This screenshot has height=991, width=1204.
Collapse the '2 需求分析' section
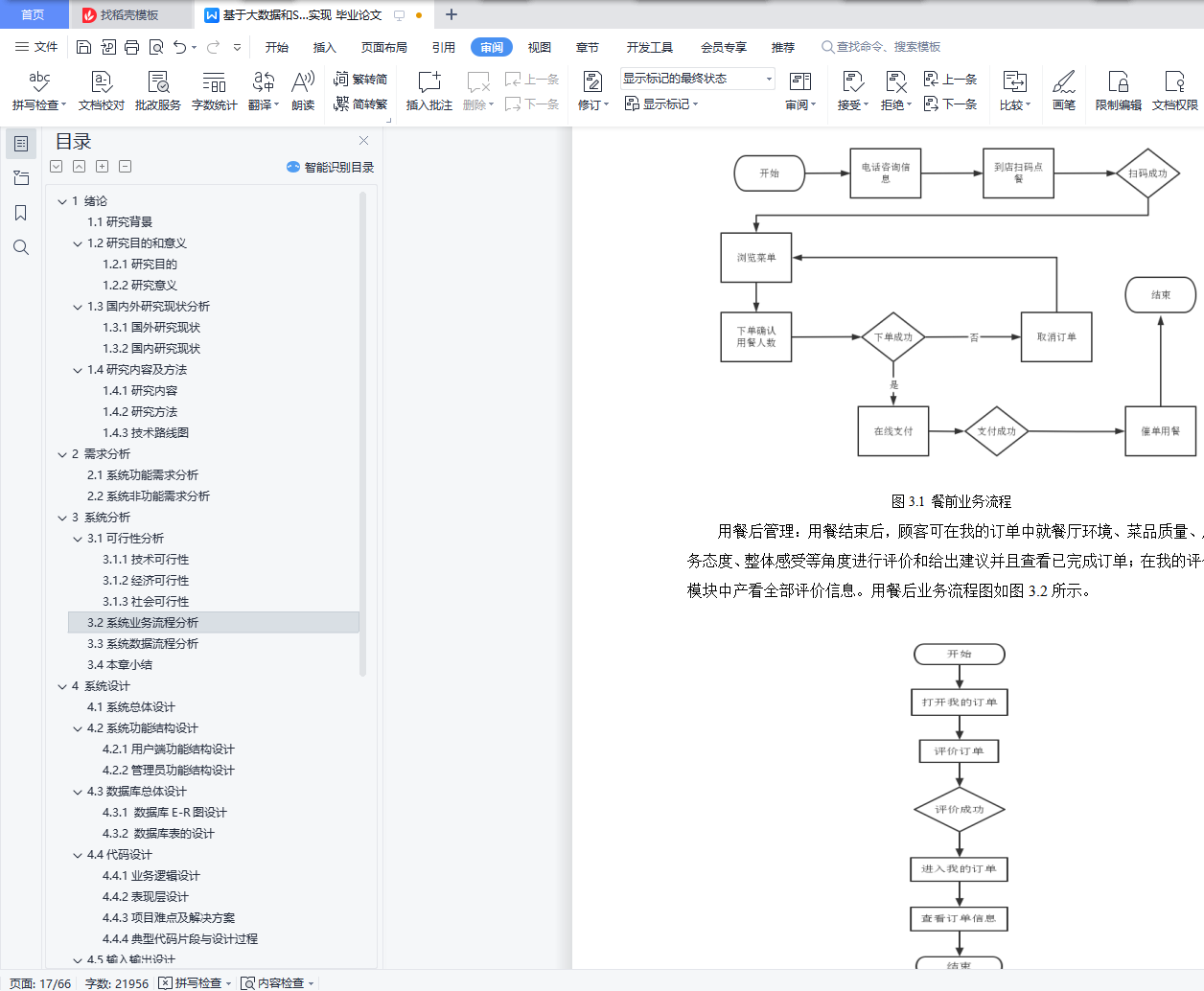pyautogui.click(x=62, y=454)
